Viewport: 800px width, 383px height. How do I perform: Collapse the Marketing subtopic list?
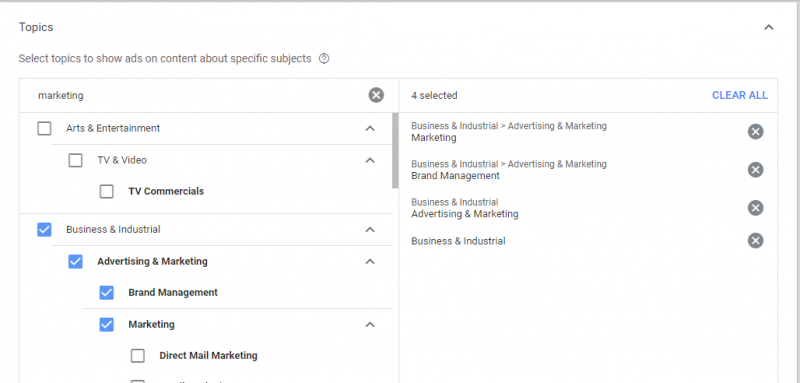coord(370,325)
